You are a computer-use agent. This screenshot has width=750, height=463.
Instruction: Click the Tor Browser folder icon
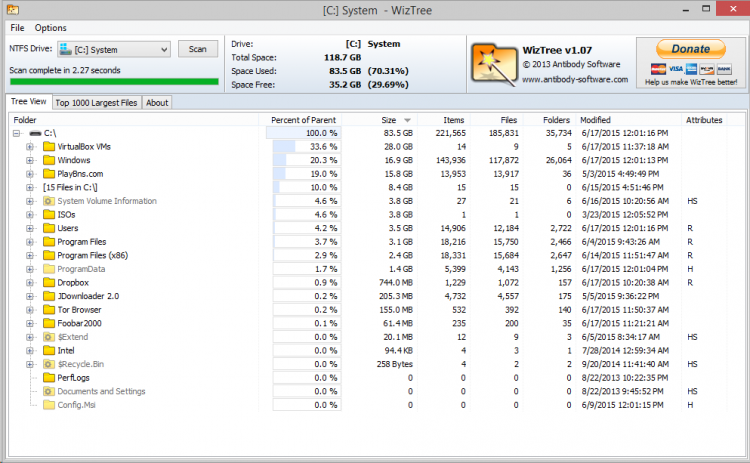click(48, 309)
